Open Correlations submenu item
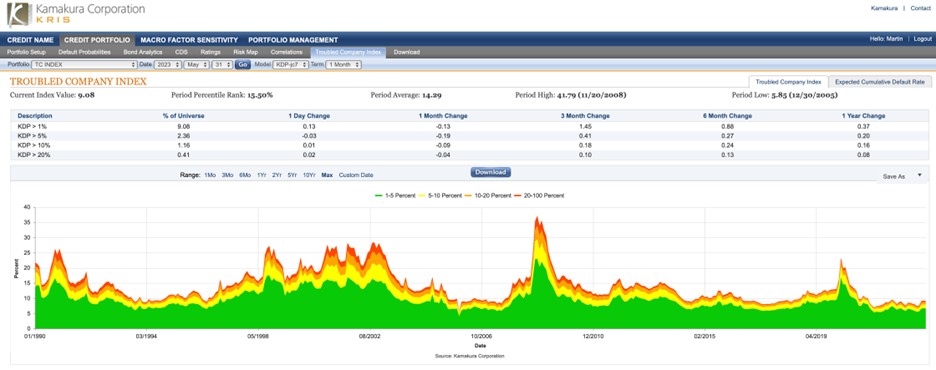936x370 pixels. coord(287,52)
